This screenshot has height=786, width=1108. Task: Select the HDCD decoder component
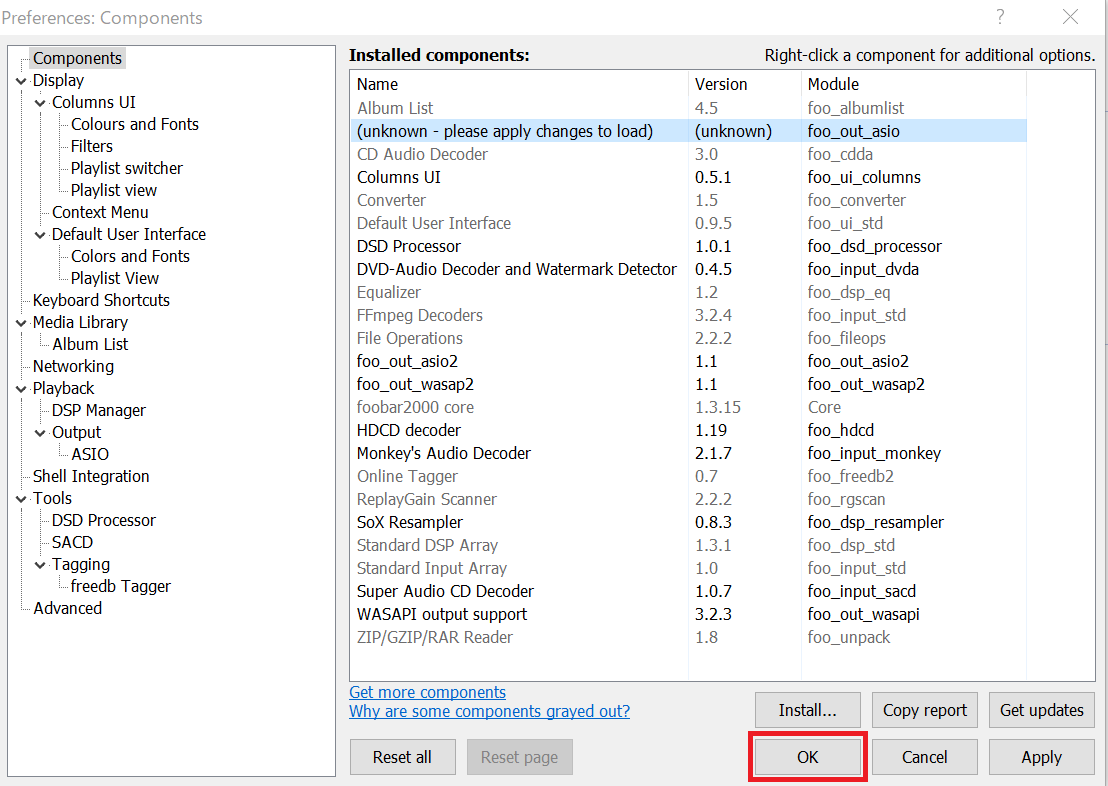[x=689, y=430]
